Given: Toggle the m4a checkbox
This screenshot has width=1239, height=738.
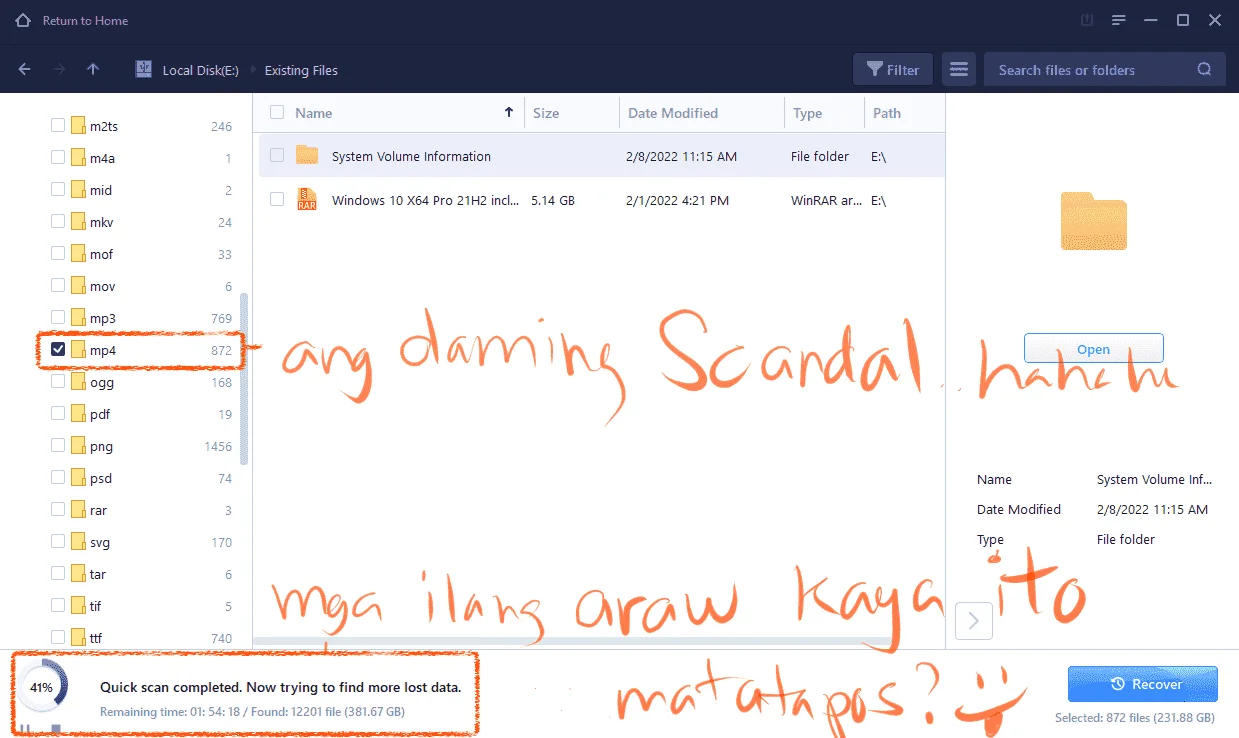Looking at the screenshot, I should coord(58,158).
